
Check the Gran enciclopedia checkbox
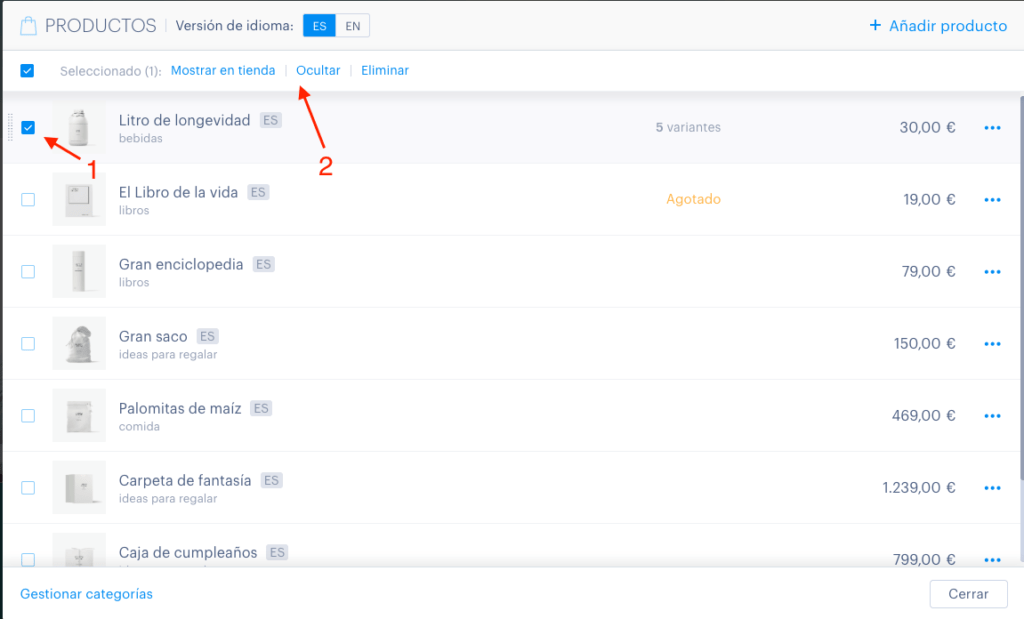(27, 271)
